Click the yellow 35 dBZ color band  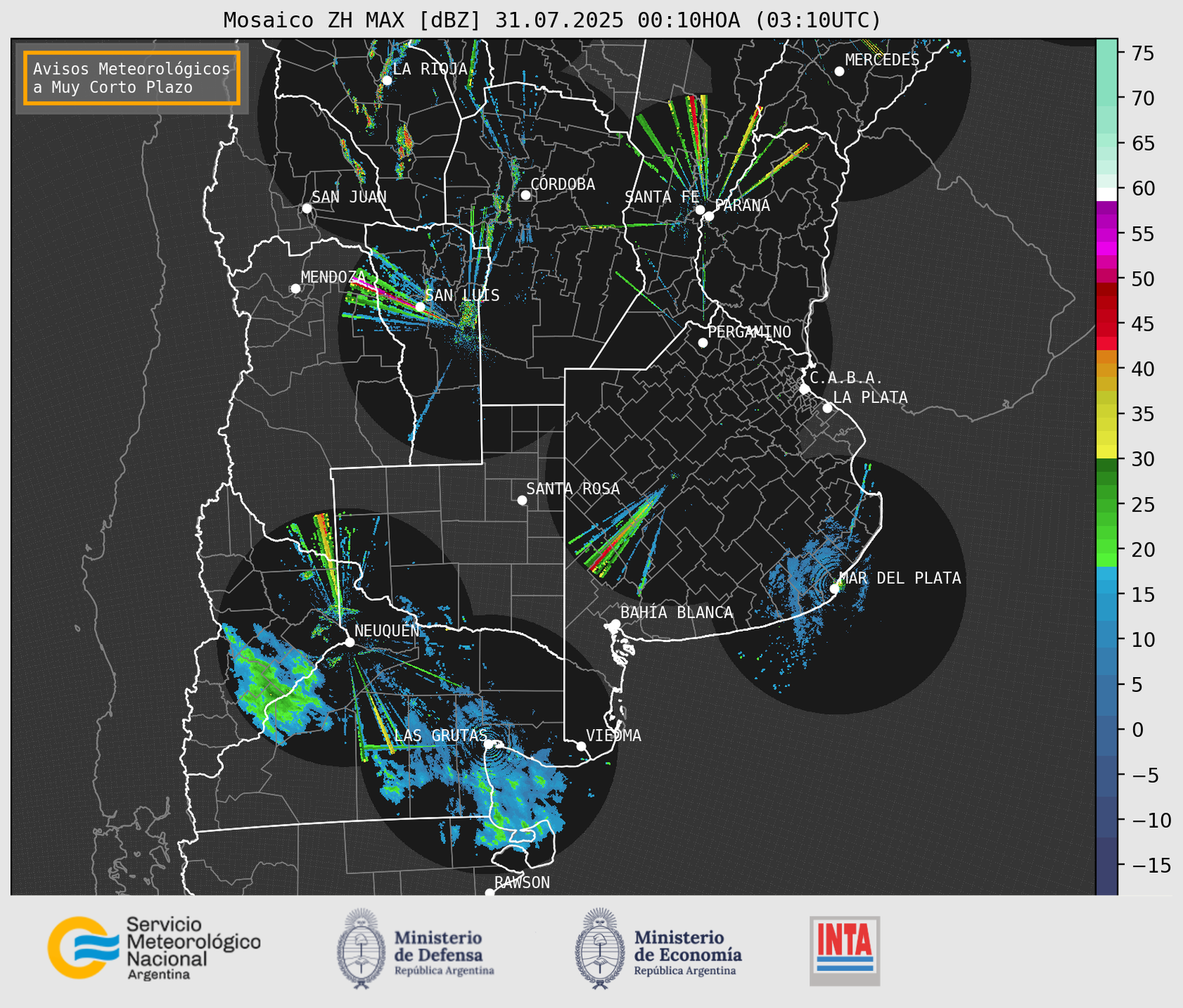(1107, 414)
